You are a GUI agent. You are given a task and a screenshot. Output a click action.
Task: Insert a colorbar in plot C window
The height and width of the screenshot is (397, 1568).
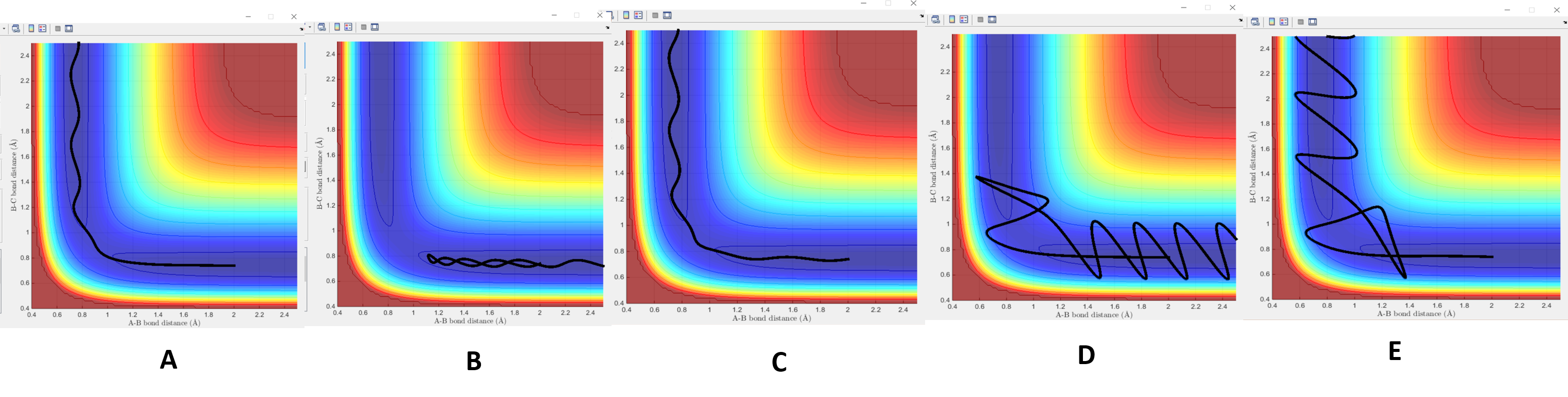point(626,15)
